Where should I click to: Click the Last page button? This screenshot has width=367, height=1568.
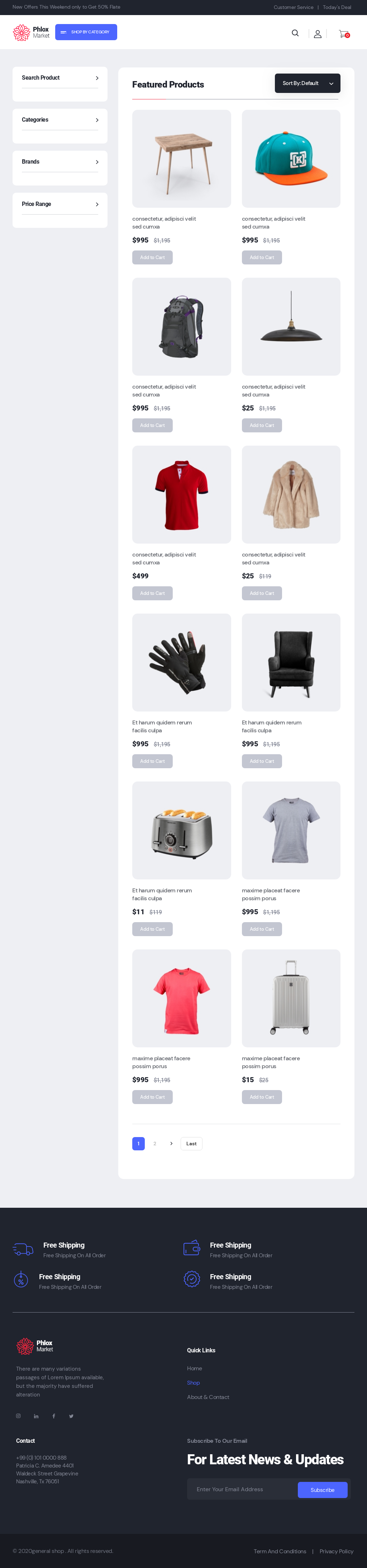click(x=191, y=1143)
